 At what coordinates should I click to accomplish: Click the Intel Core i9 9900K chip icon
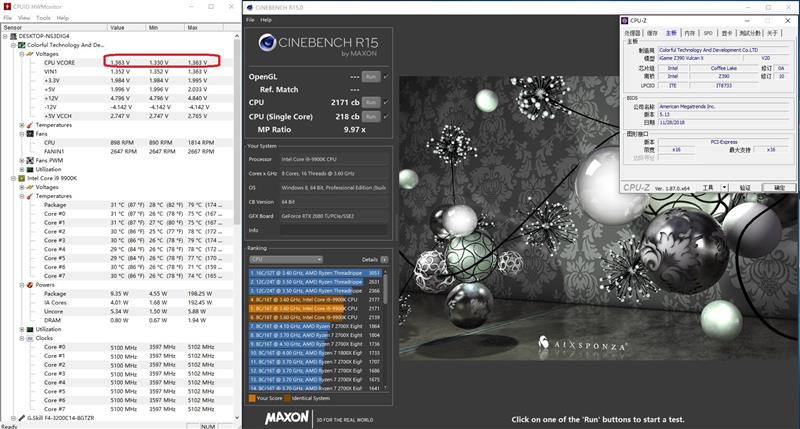[x=21, y=179]
